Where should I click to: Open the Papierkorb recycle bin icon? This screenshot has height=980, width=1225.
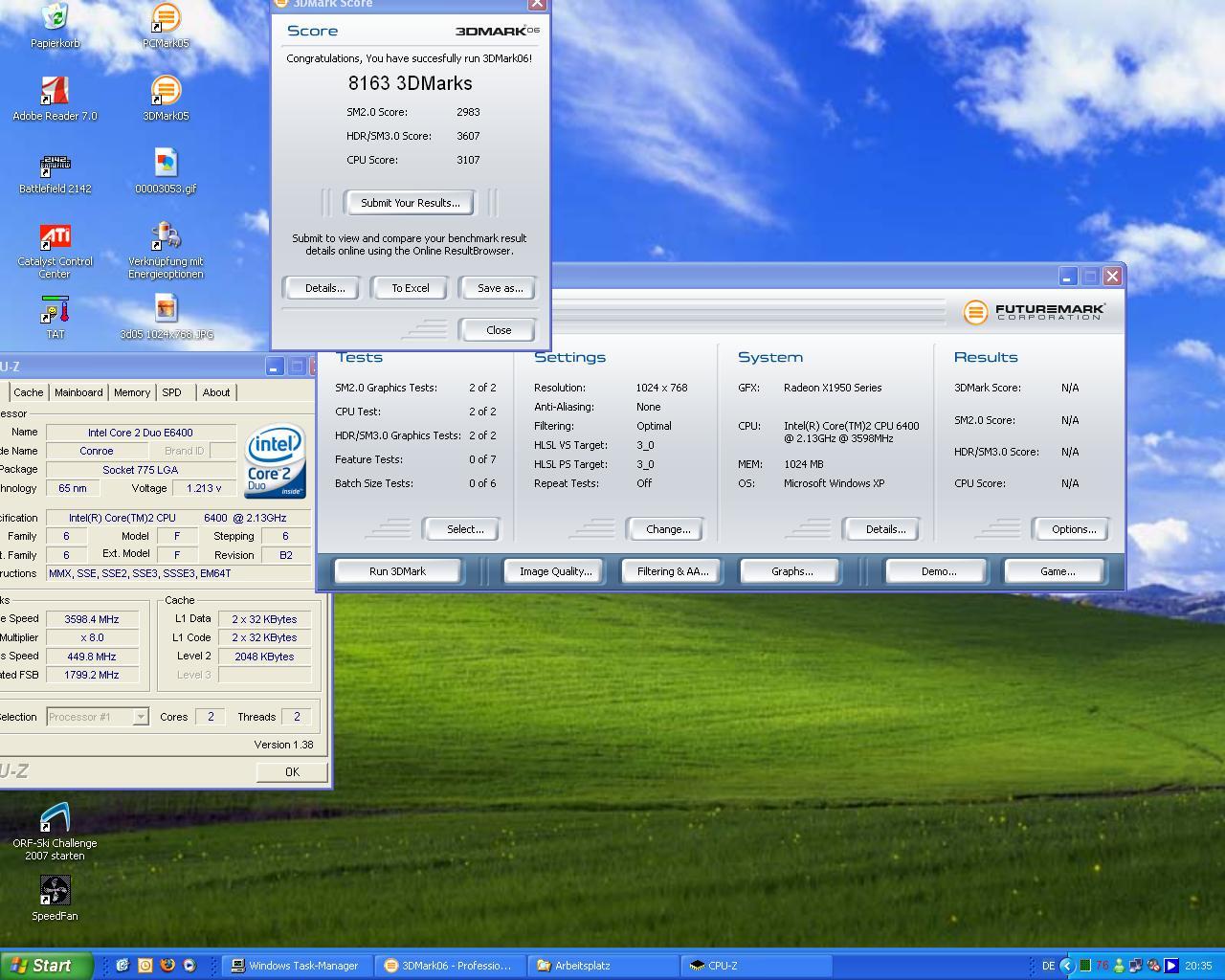pyautogui.click(x=55, y=25)
